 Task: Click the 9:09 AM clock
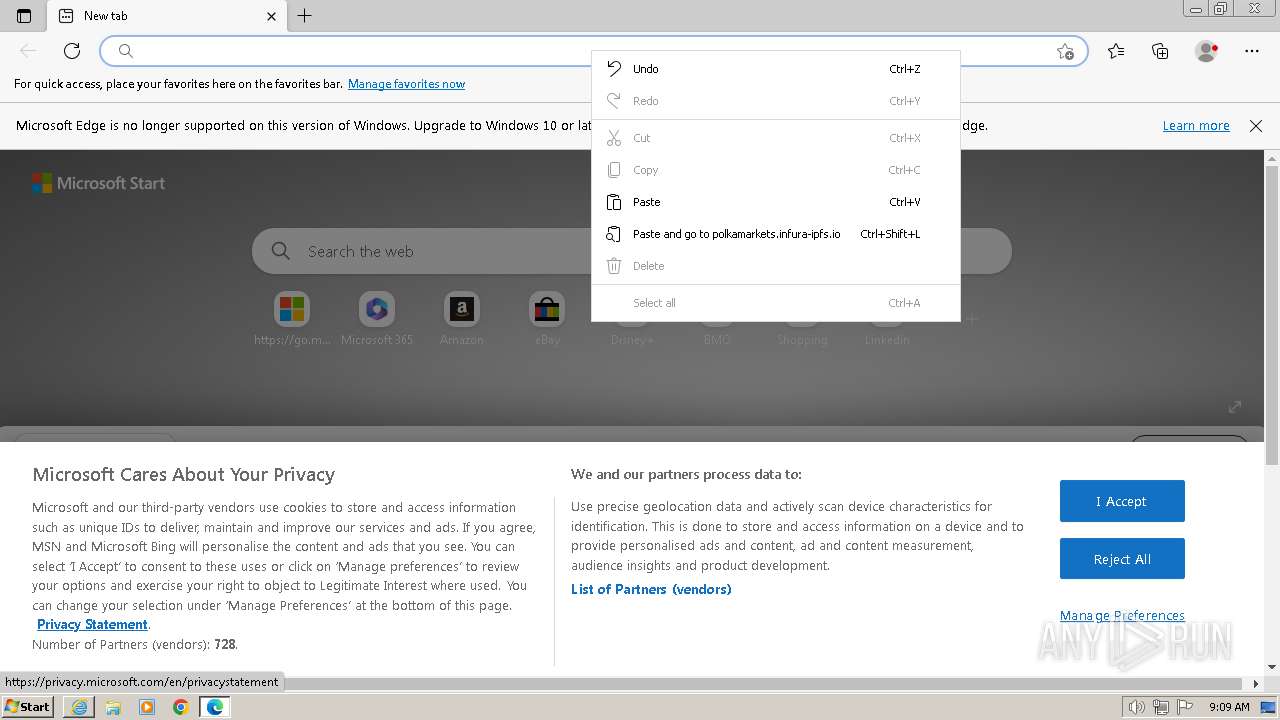tap(1230, 707)
